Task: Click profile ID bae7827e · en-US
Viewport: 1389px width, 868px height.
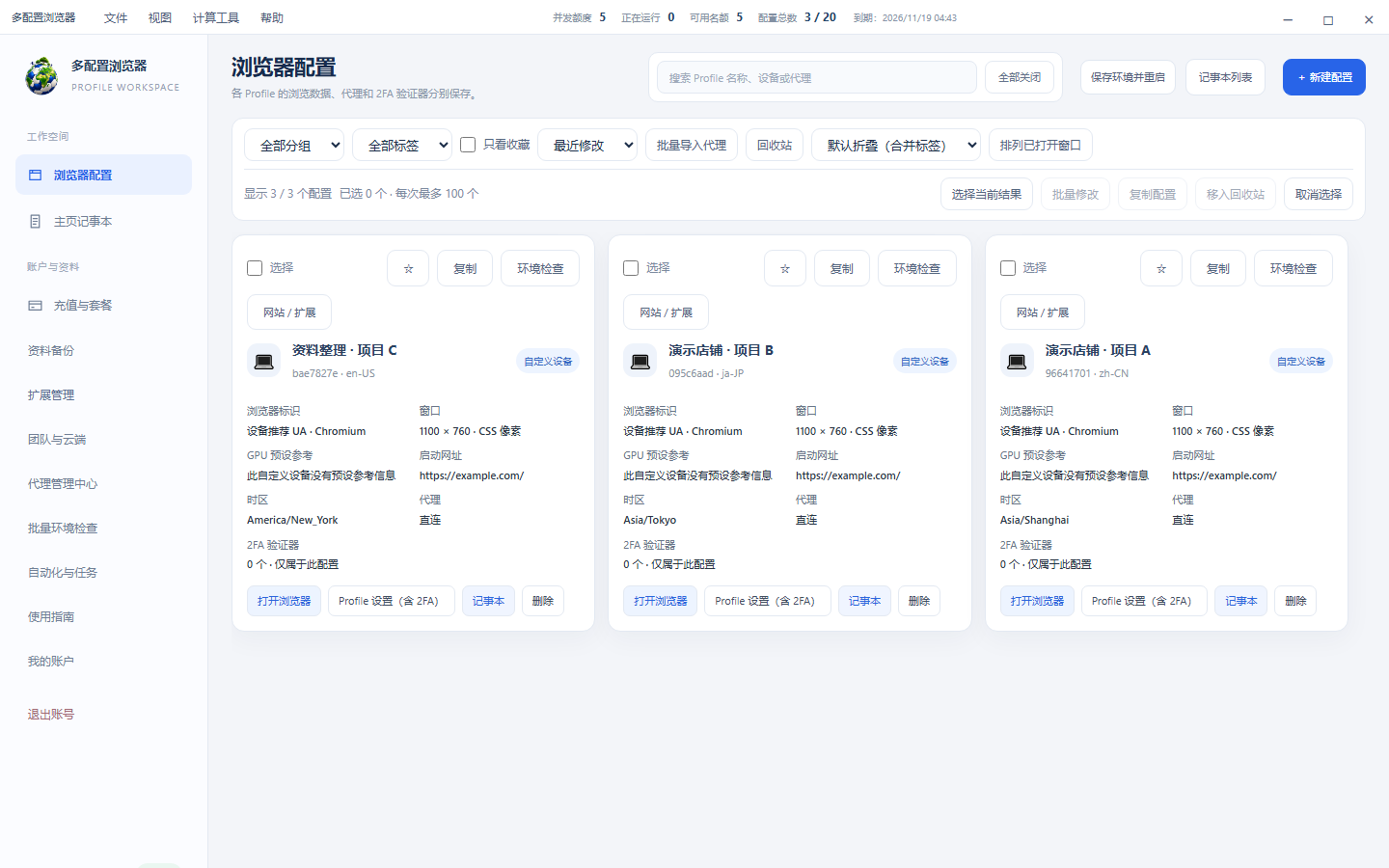Action: [x=334, y=373]
